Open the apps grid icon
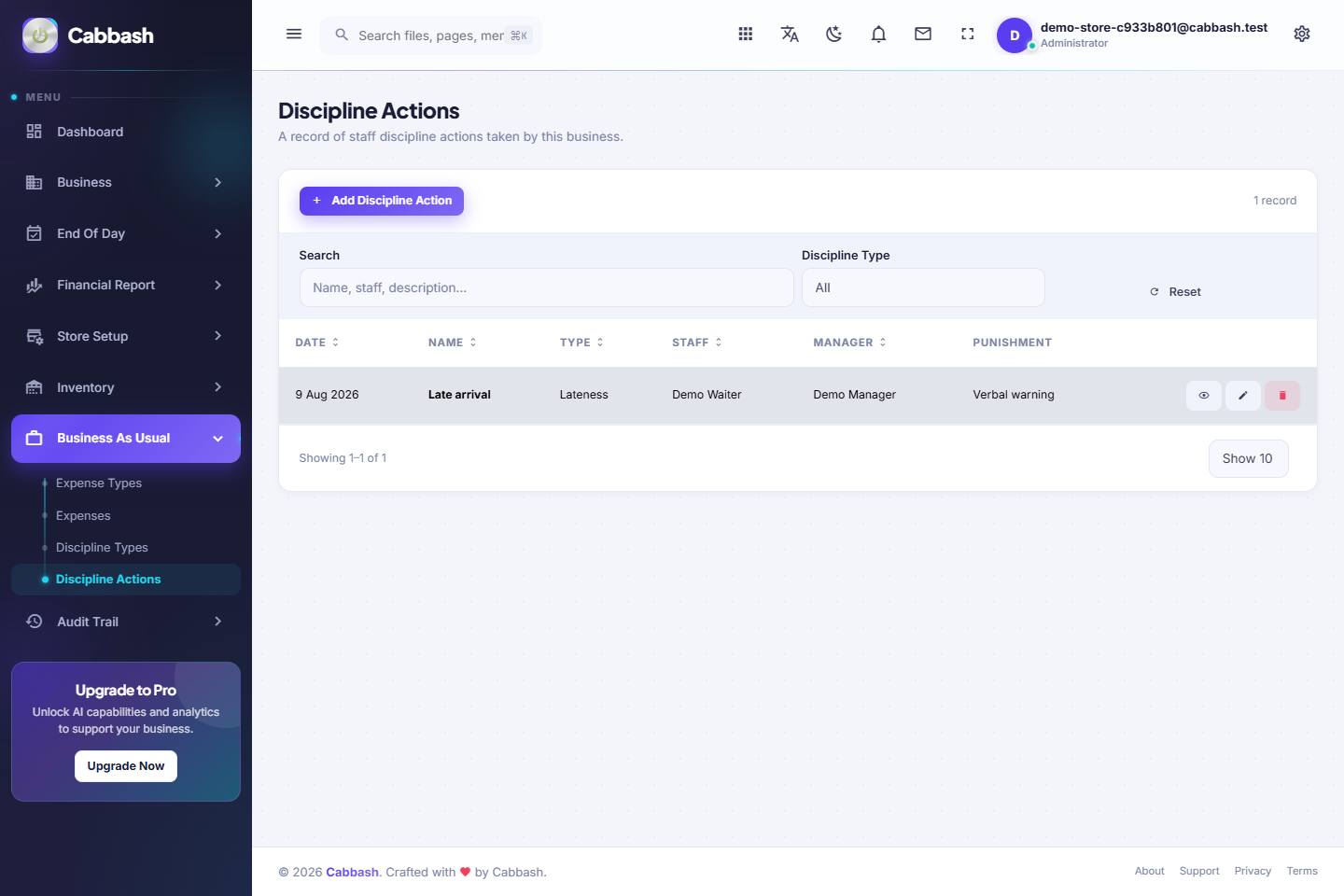Screen dimensions: 1344x896 (x=746, y=35)
